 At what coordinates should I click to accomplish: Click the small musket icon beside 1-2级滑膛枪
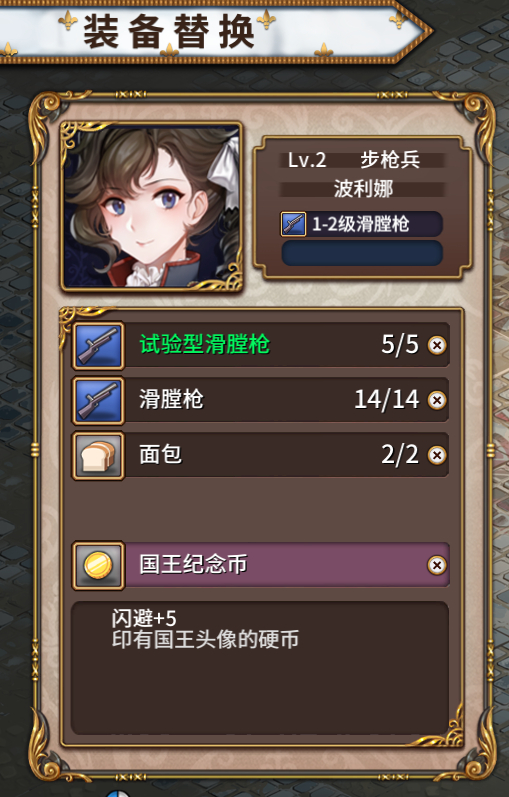[x=293, y=224]
